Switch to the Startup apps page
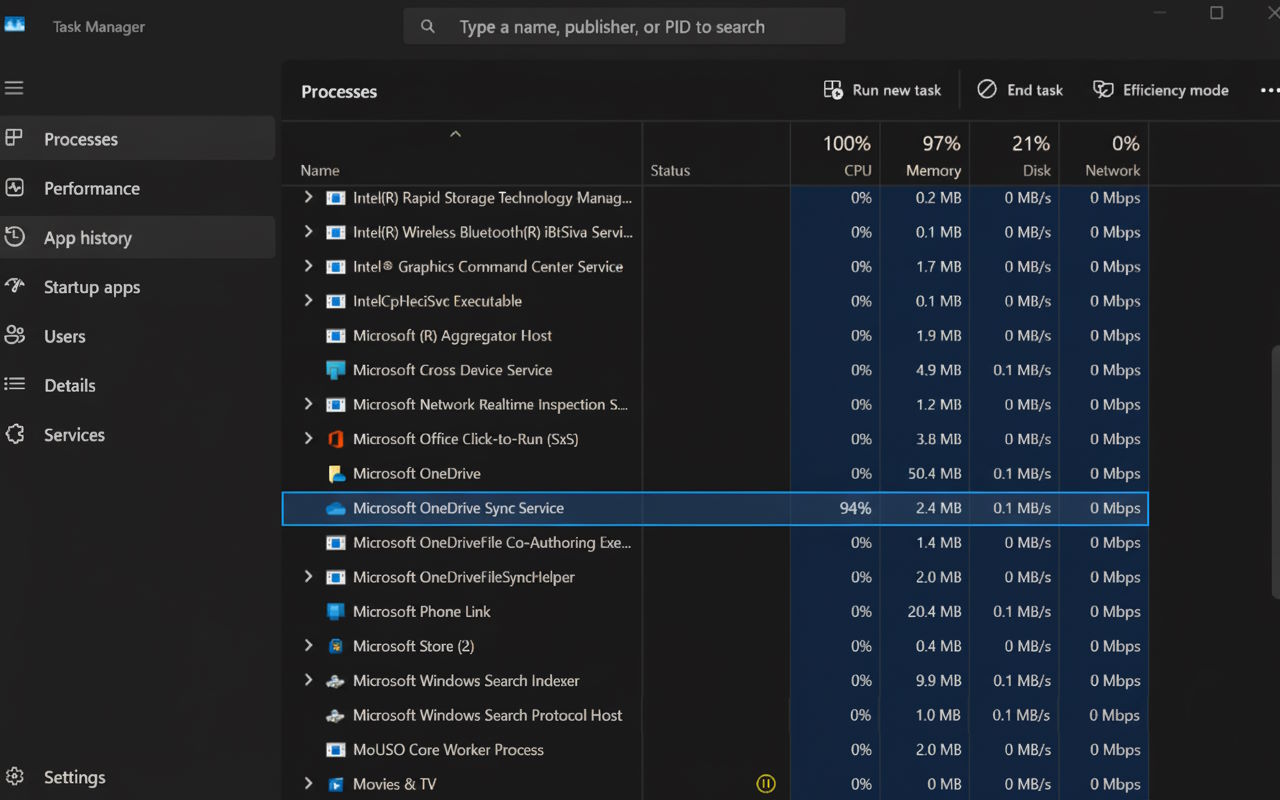Viewport: 1280px width, 800px height. 91,288
